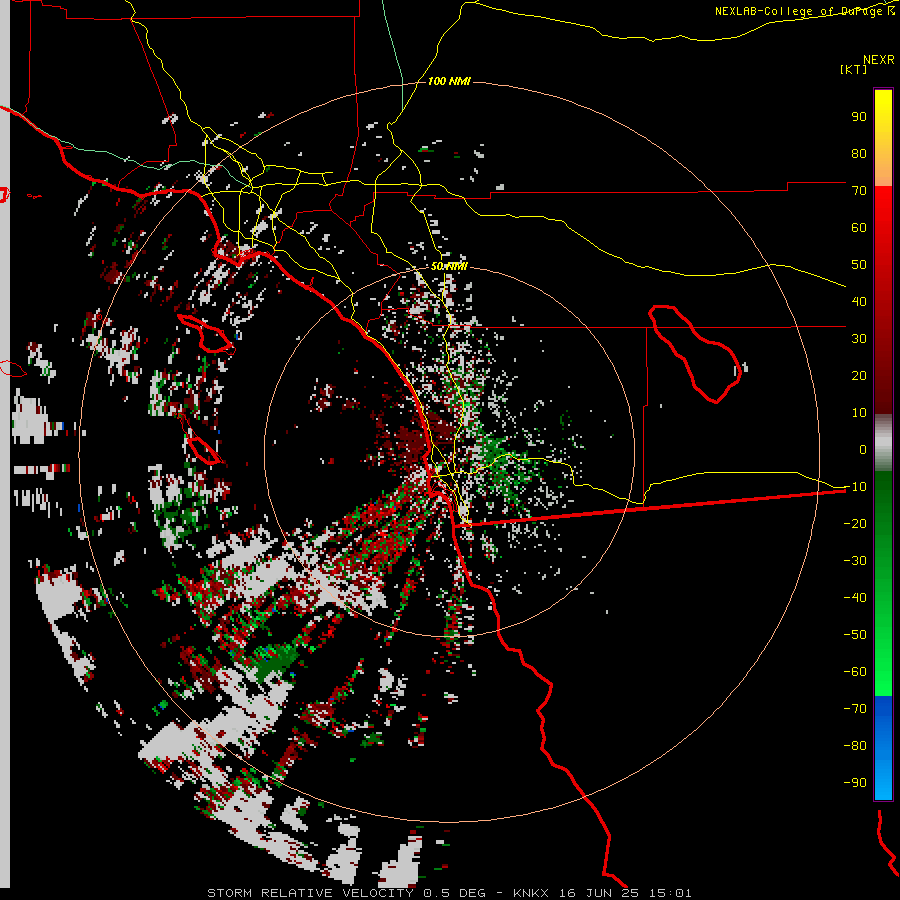Select the 30 knot scale label
The height and width of the screenshot is (900, 900).
tap(859, 339)
